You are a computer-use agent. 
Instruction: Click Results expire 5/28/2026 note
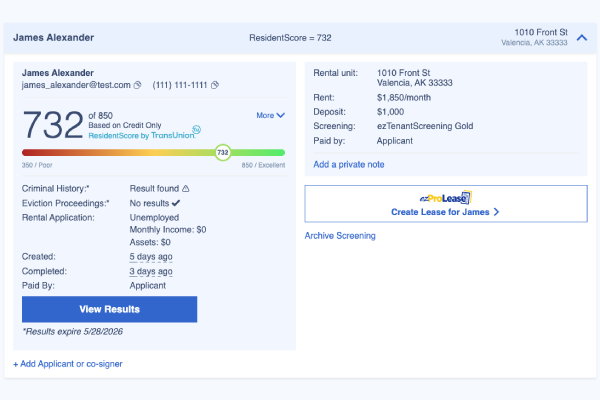pyautogui.click(x=72, y=331)
